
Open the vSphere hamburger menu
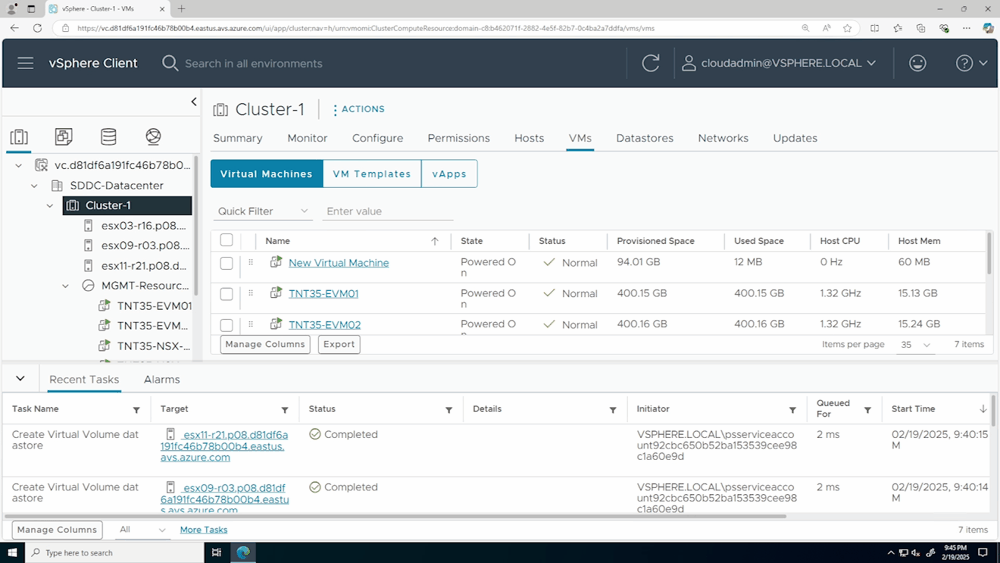point(26,63)
